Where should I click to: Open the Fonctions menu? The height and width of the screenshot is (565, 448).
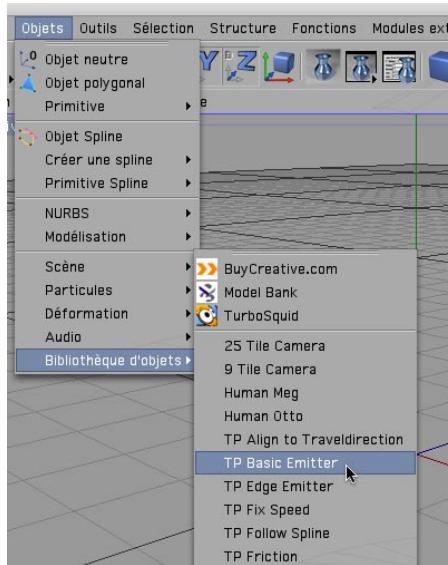[324, 28]
